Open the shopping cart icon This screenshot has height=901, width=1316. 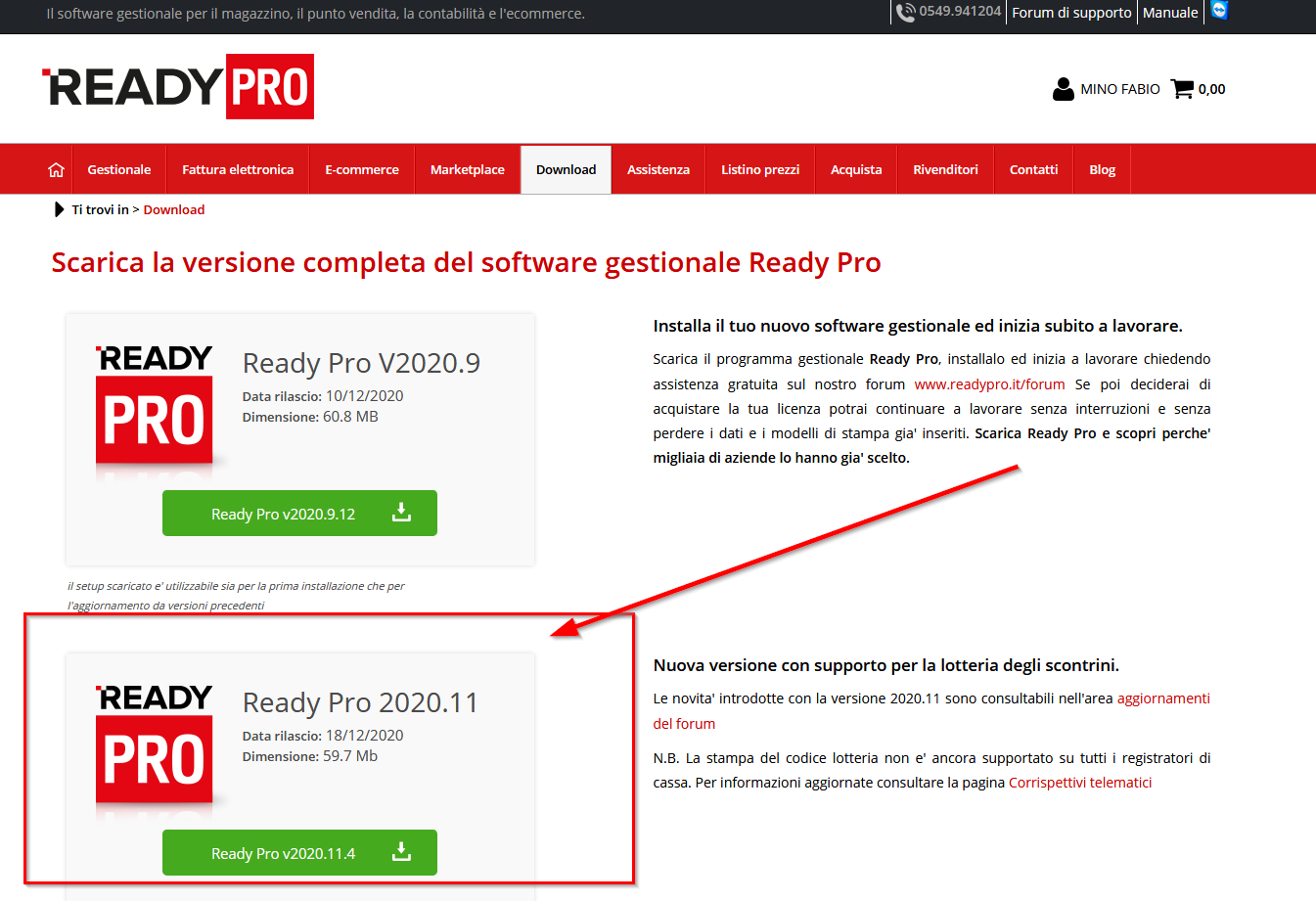click(1182, 89)
